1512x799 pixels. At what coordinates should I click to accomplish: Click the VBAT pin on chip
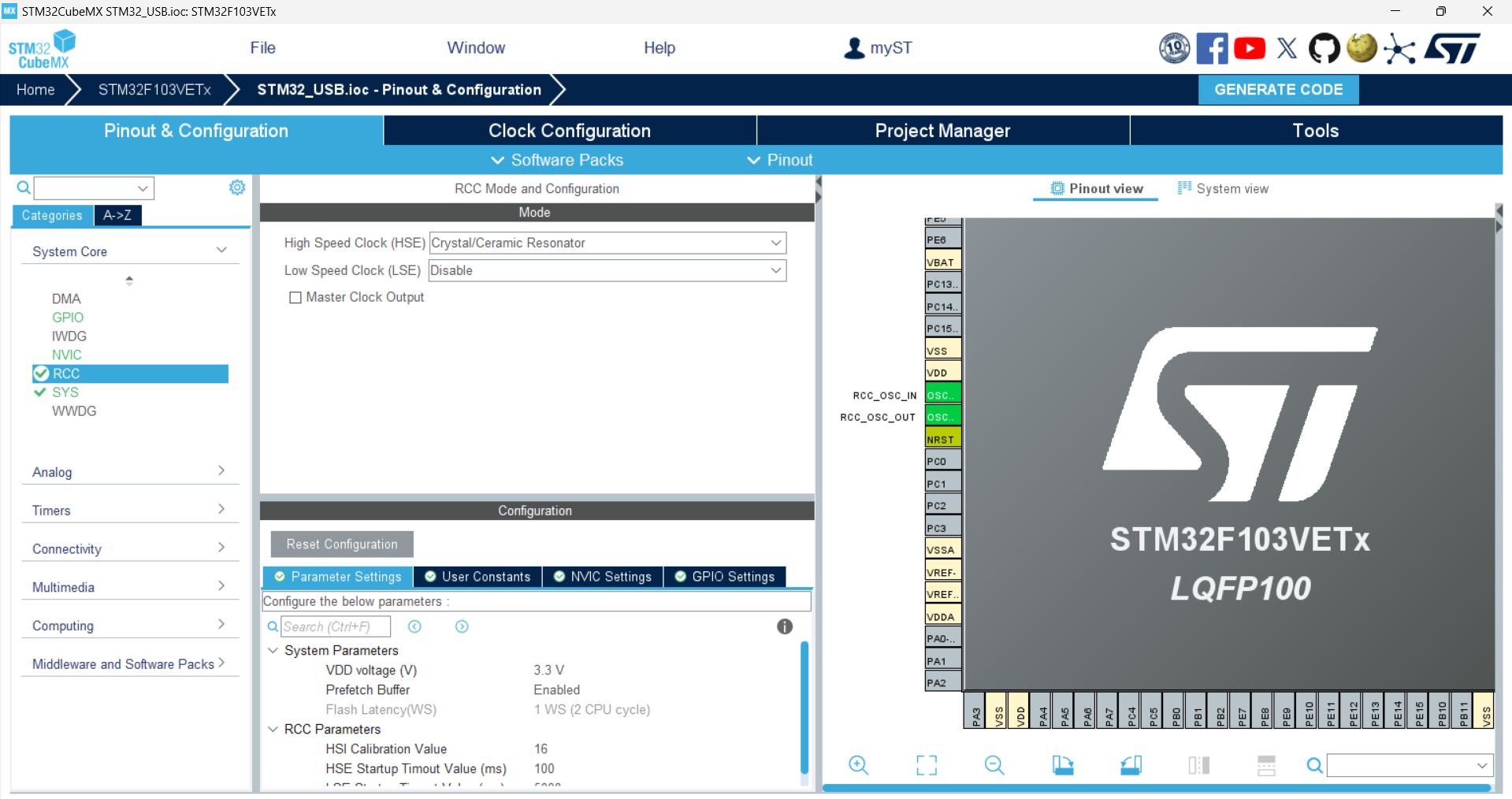pyautogui.click(x=942, y=262)
